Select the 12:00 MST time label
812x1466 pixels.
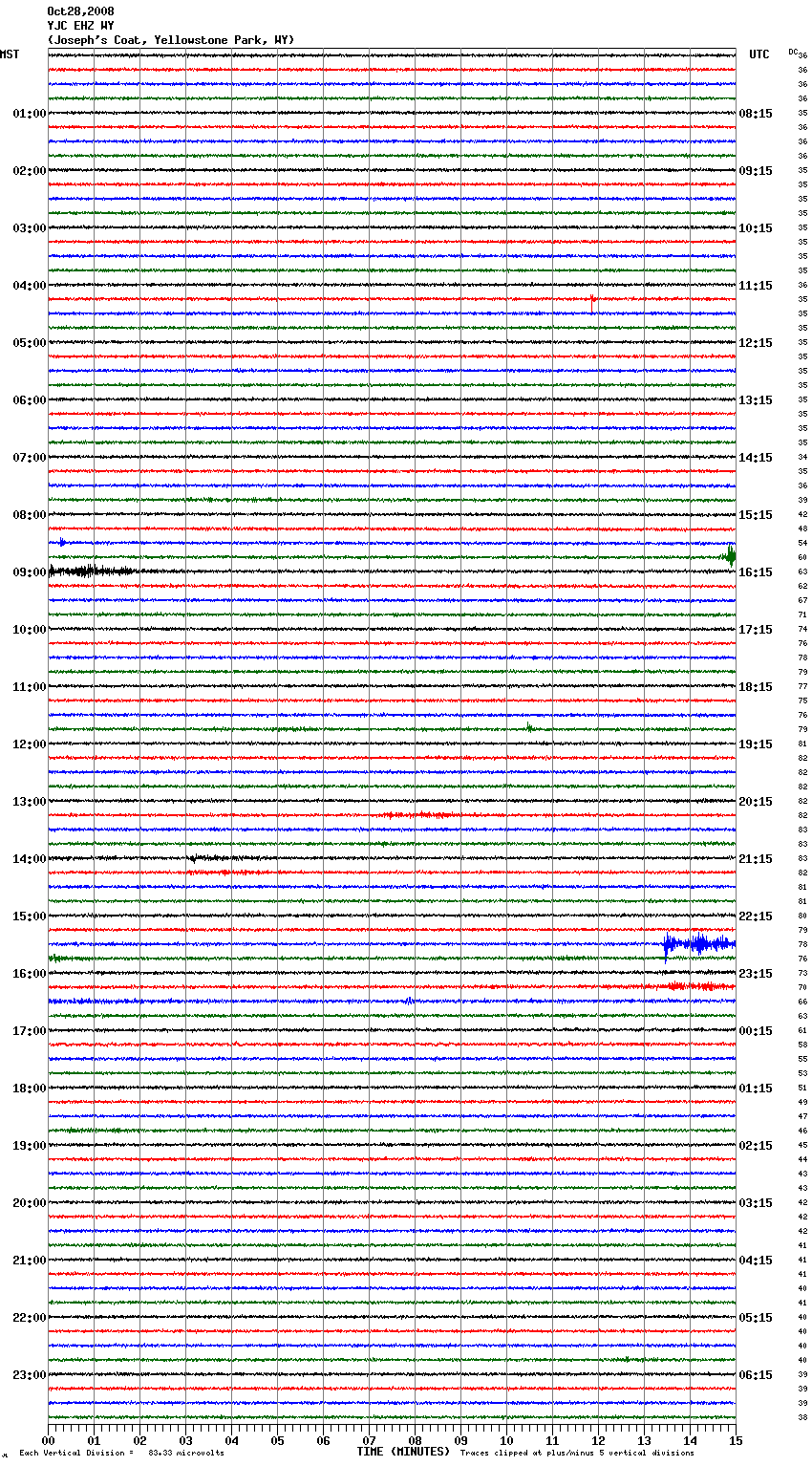coord(30,744)
